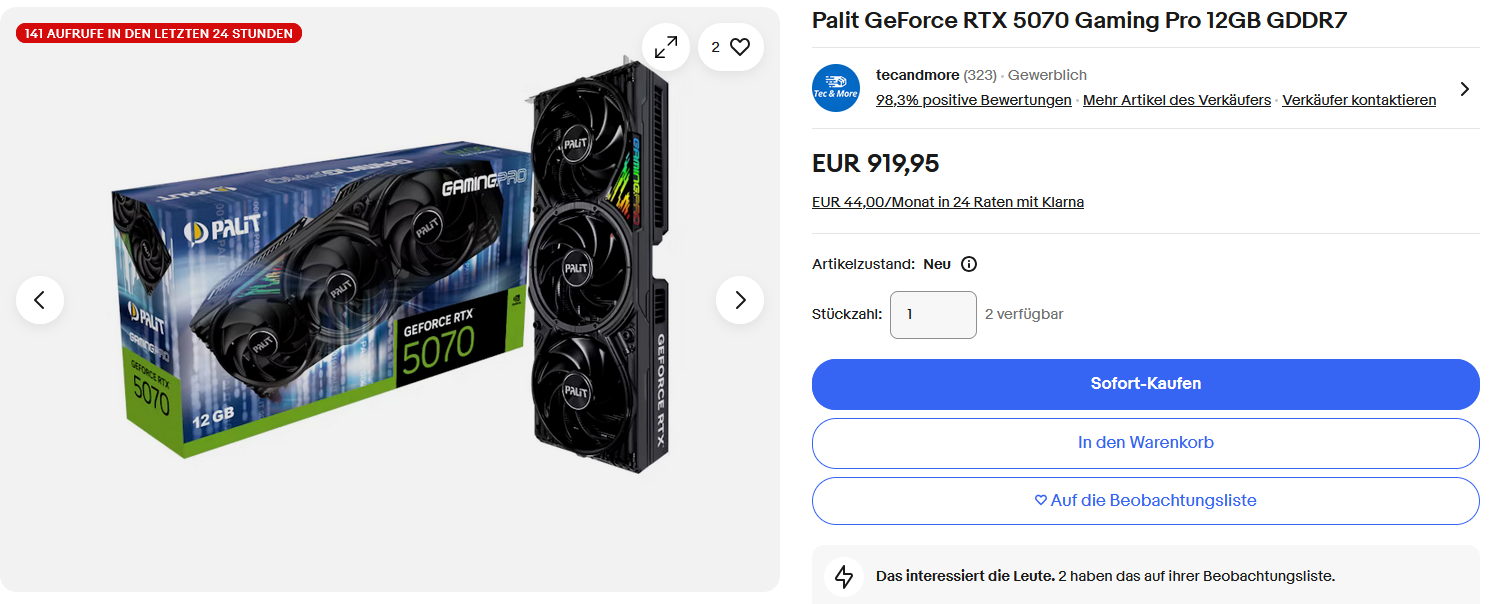Click the seller feedback count (323)
This screenshot has height=604, width=1504.
(980, 75)
